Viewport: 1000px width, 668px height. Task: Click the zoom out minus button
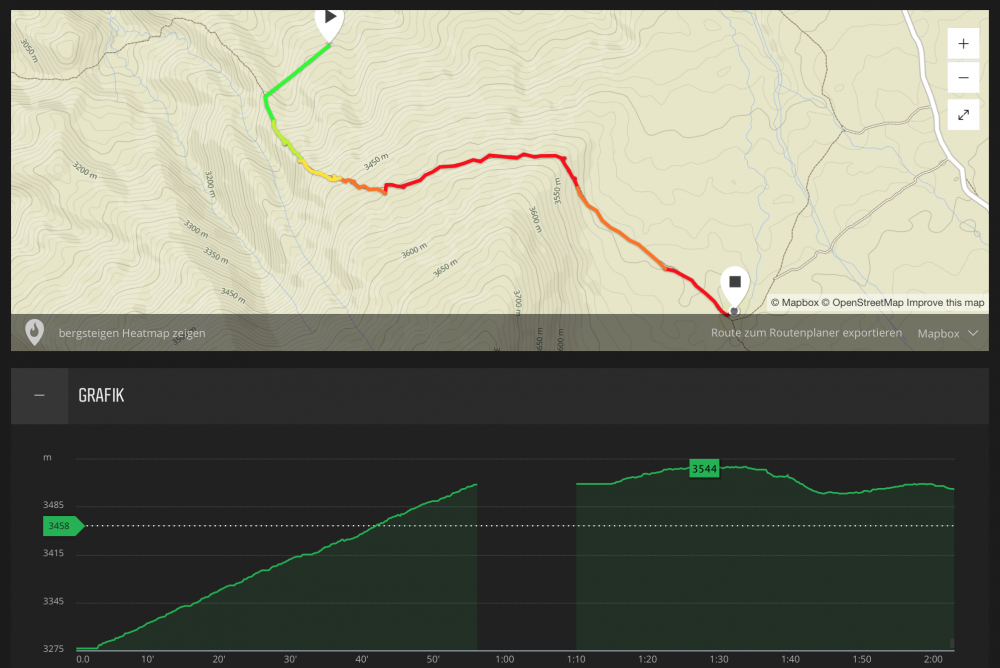[963, 78]
